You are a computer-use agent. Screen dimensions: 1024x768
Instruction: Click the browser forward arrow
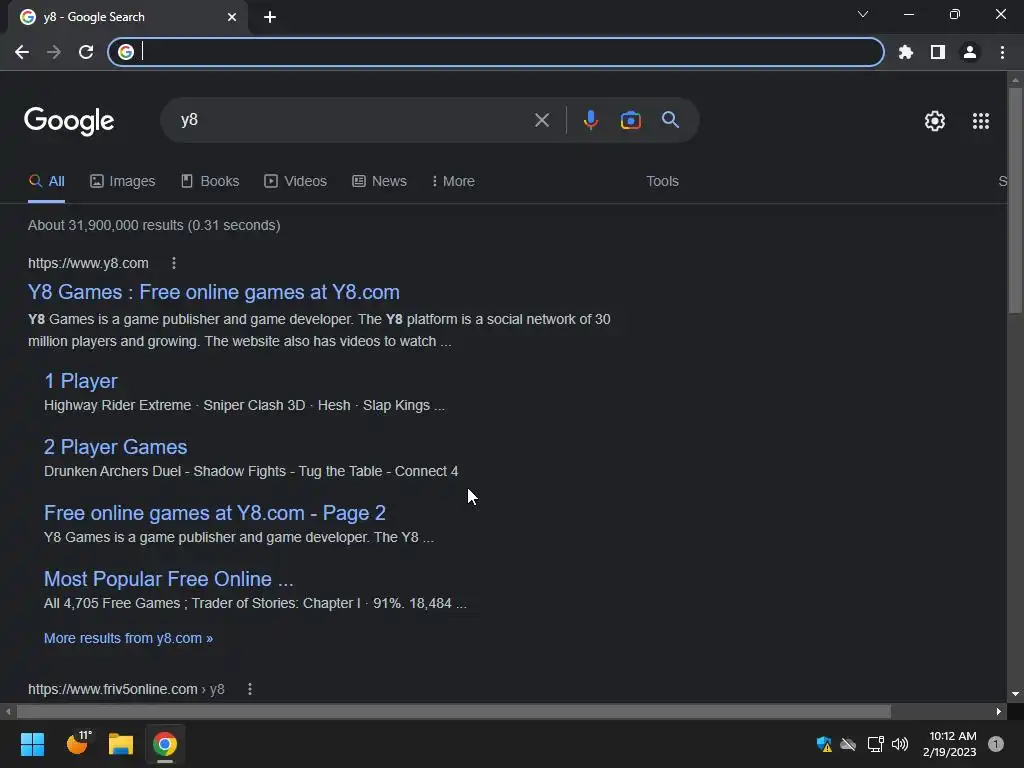point(54,52)
